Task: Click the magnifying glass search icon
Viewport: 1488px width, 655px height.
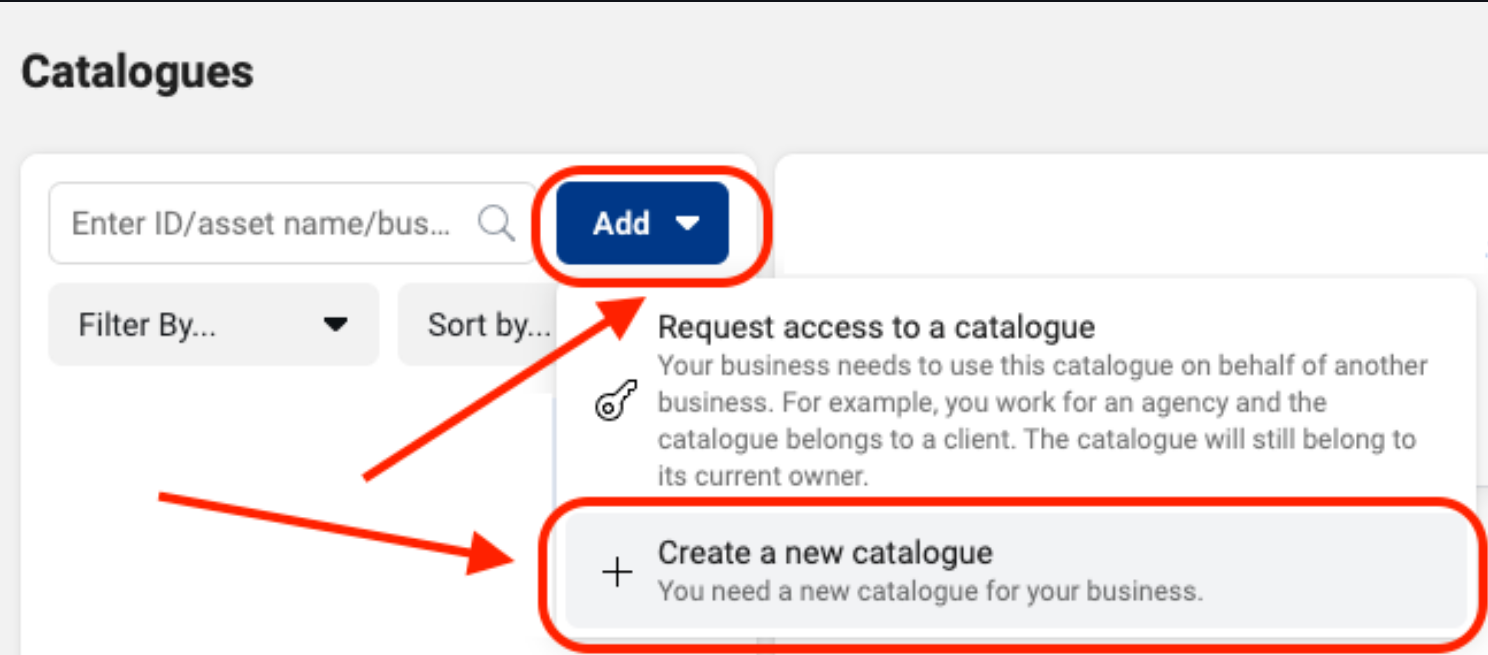Action: [x=496, y=223]
